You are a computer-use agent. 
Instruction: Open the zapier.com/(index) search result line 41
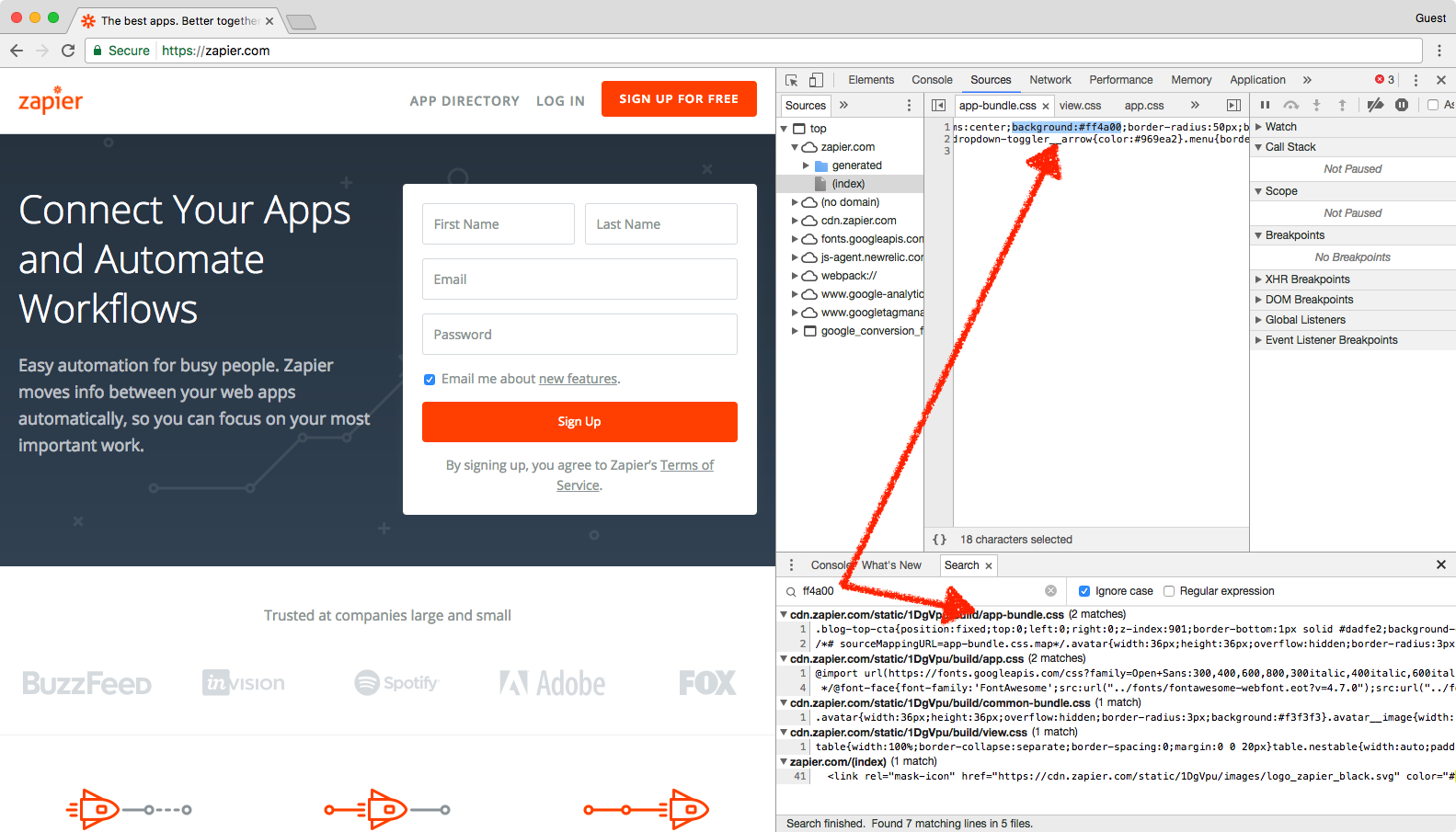pos(1116,776)
